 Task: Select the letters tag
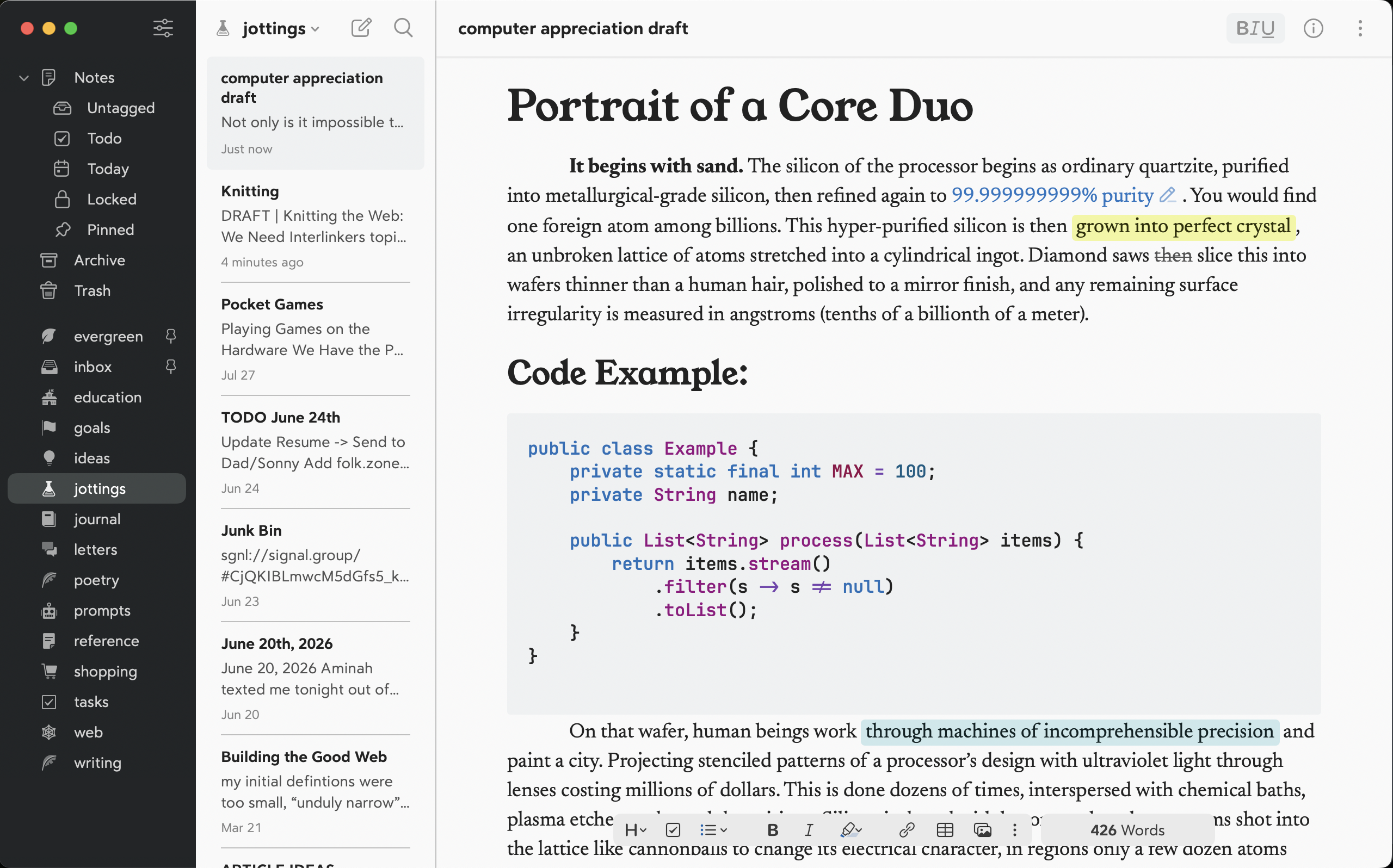click(x=95, y=549)
